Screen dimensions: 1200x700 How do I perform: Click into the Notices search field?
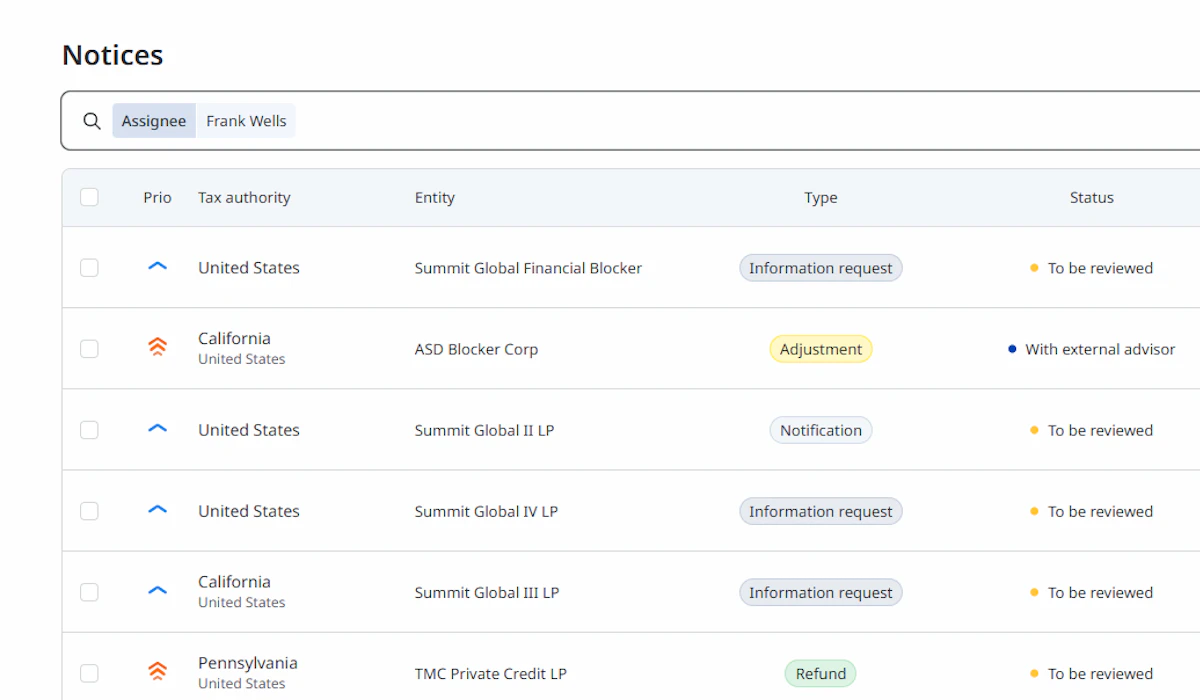click(x=700, y=121)
